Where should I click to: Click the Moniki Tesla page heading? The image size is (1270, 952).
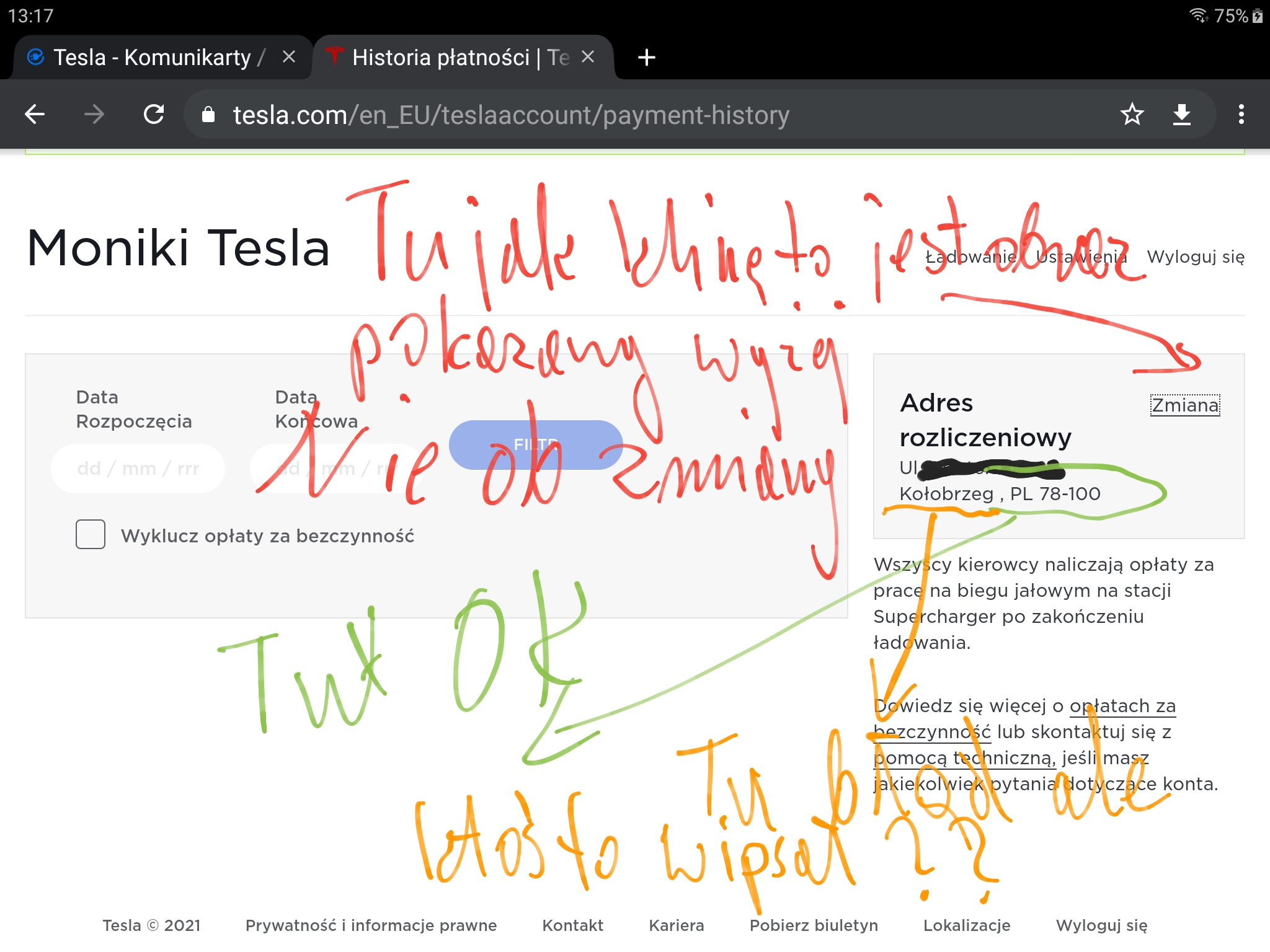point(178,248)
